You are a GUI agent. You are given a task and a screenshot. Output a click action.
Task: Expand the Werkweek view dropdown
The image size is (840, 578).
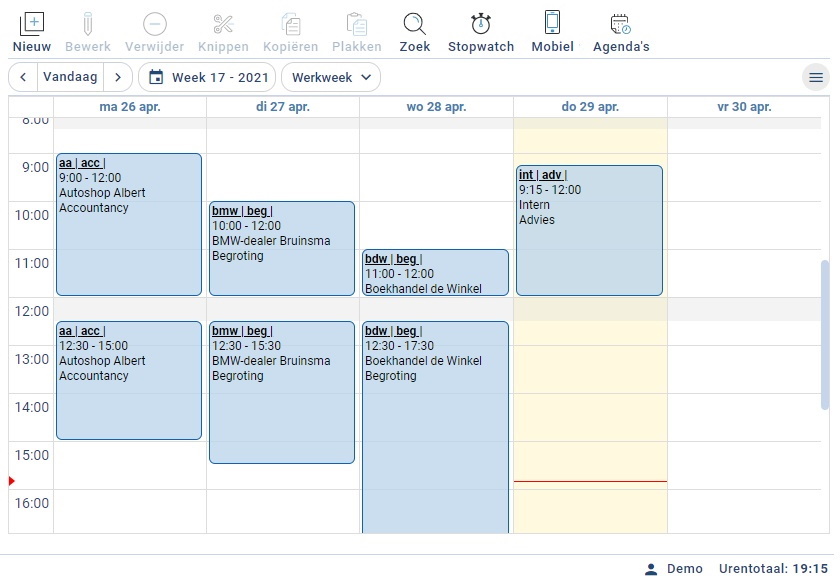coord(331,77)
